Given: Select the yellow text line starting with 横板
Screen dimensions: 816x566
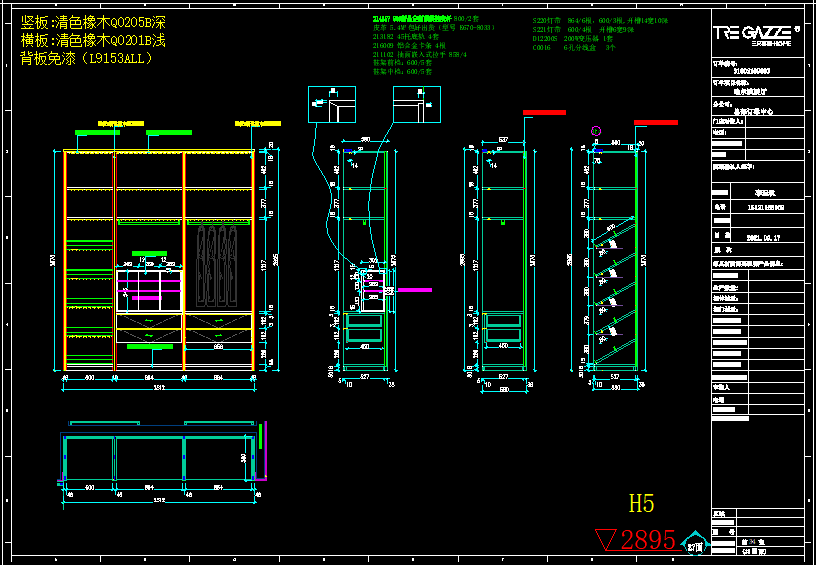Looking at the screenshot, I should tap(93, 41).
